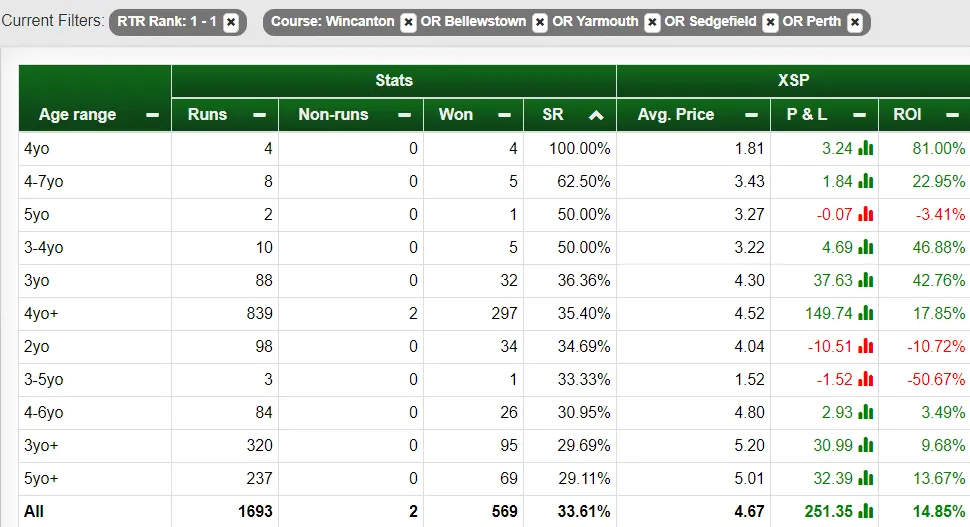970x527 pixels.
Task: Select the 5yo age range row label
Action: 36,215
